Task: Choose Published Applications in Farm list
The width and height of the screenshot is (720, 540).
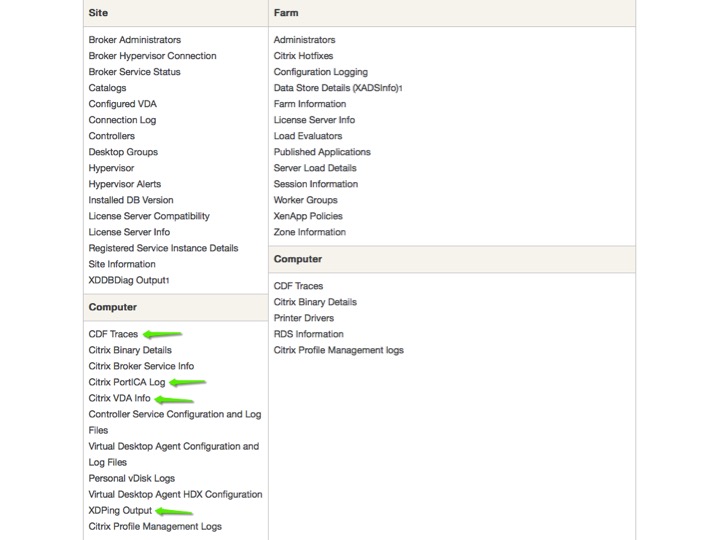Action: (322, 152)
